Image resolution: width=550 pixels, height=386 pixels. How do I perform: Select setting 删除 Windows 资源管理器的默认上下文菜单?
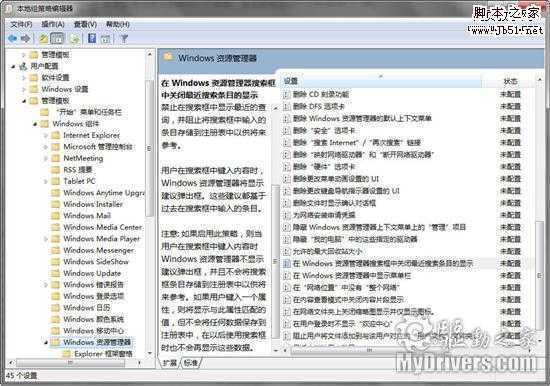click(362, 119)
